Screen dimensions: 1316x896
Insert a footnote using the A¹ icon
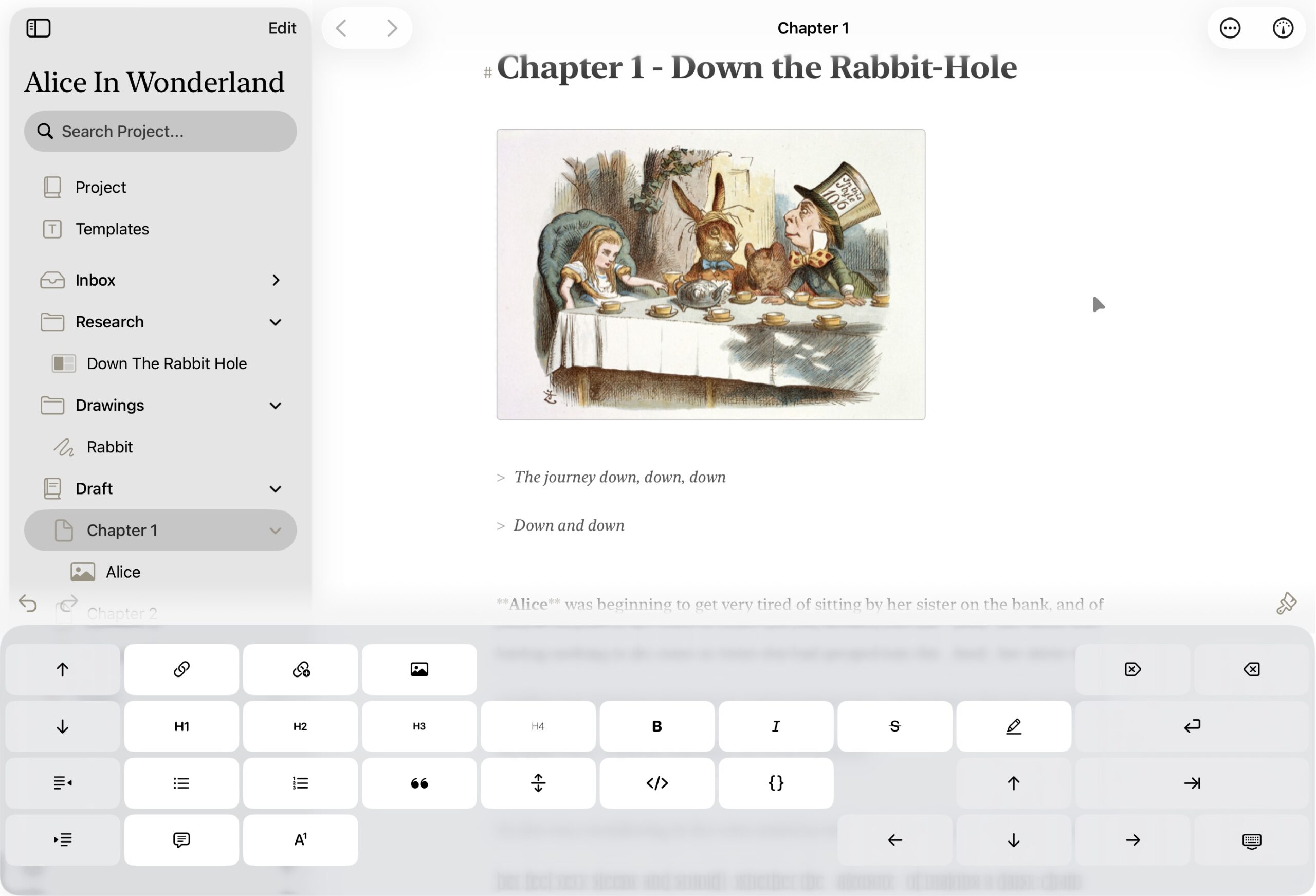[300, 840]
